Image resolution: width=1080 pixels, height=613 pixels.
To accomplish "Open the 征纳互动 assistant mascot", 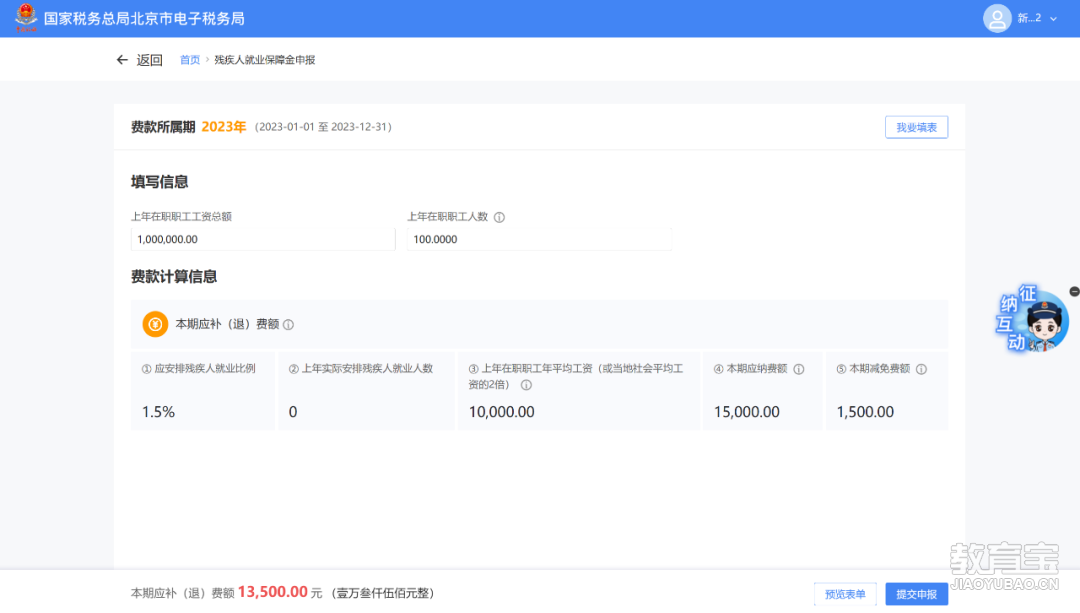I will [x=1031, y=320].
